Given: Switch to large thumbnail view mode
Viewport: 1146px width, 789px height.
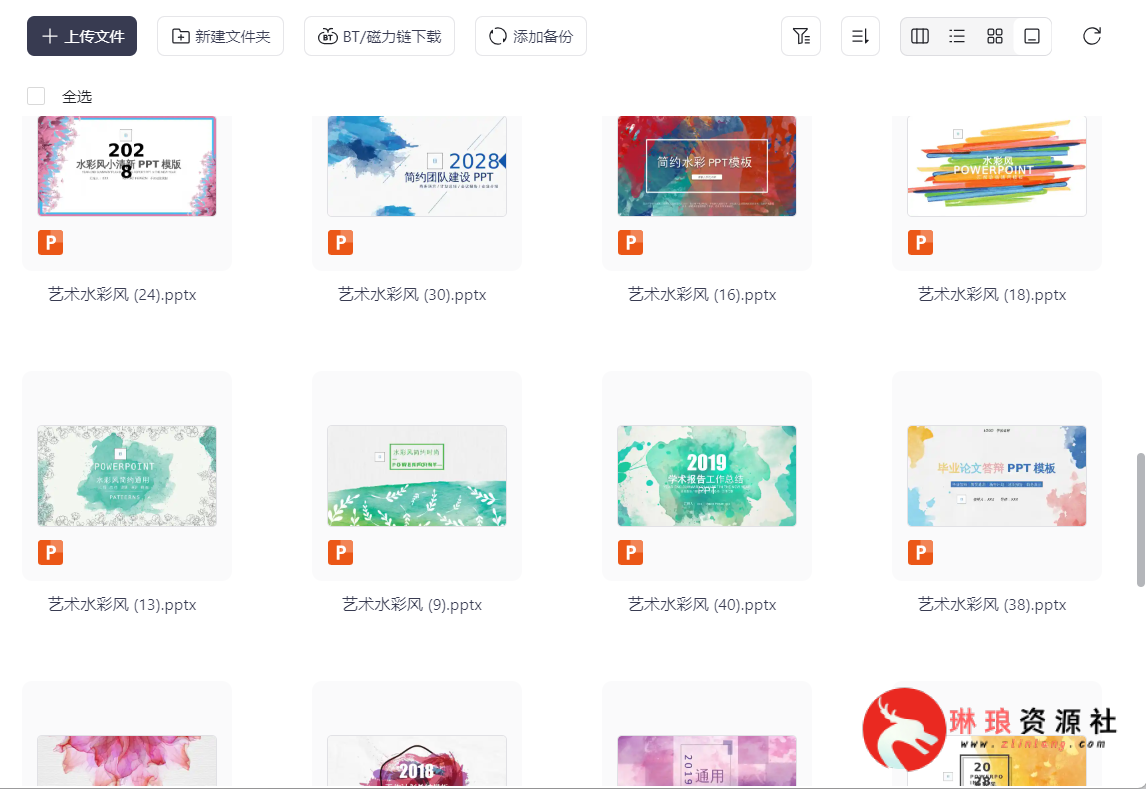Looking at the screenshot, I should (1032, 37).
